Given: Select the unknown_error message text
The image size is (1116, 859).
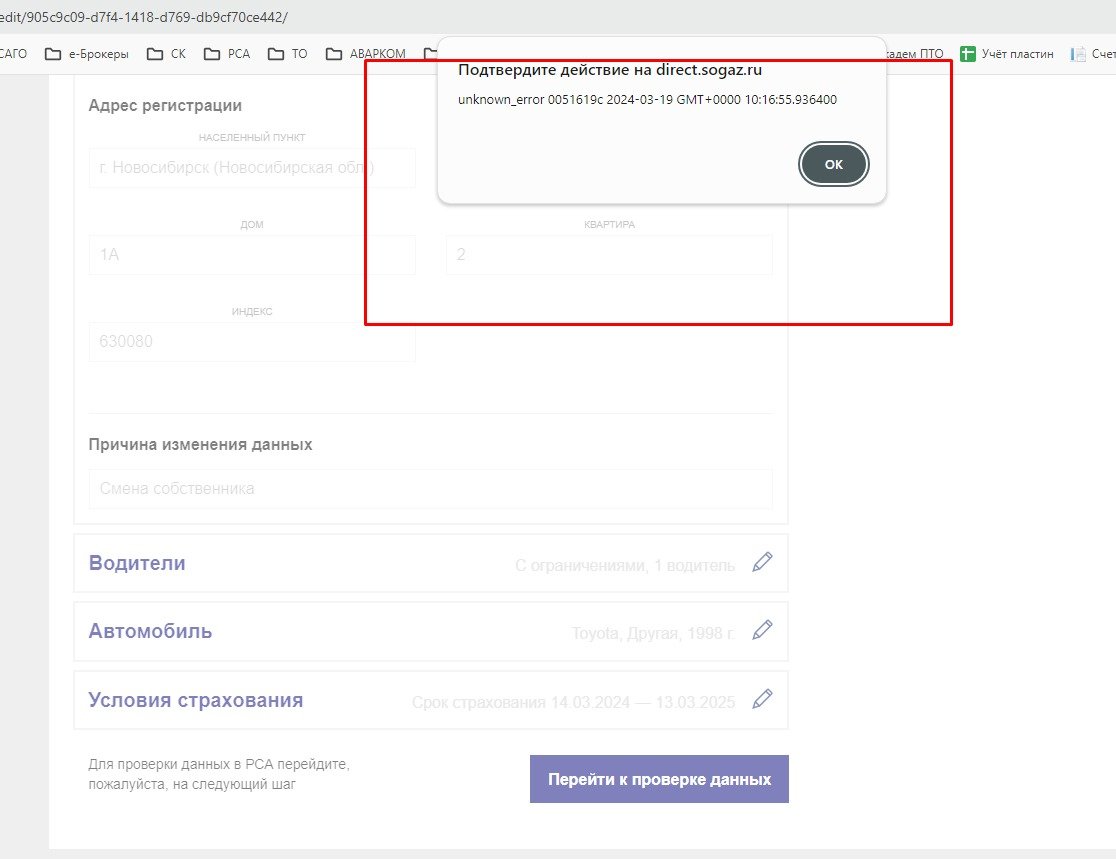Looking at the screenshot, I should [x=648, y=100].
